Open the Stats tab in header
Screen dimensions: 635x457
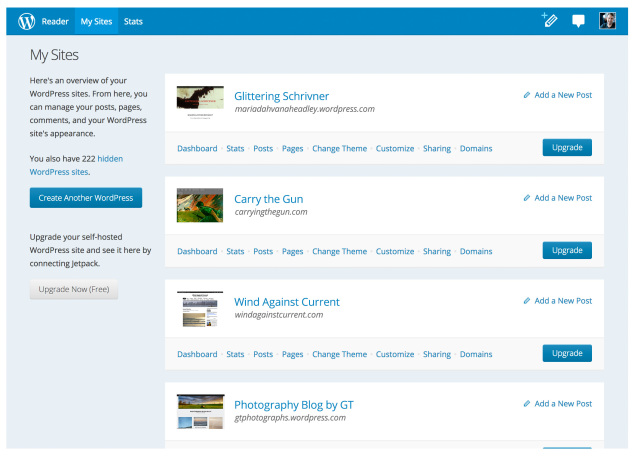pyautogui.click(x=133, y=21)
